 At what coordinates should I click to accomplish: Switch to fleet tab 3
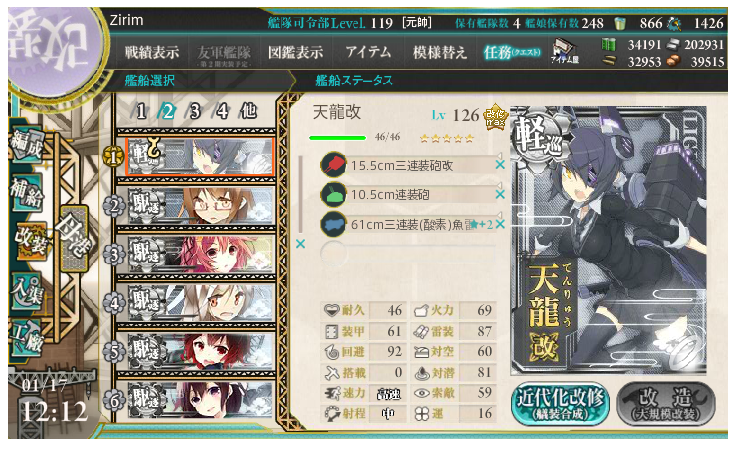[x=195, y=112]
